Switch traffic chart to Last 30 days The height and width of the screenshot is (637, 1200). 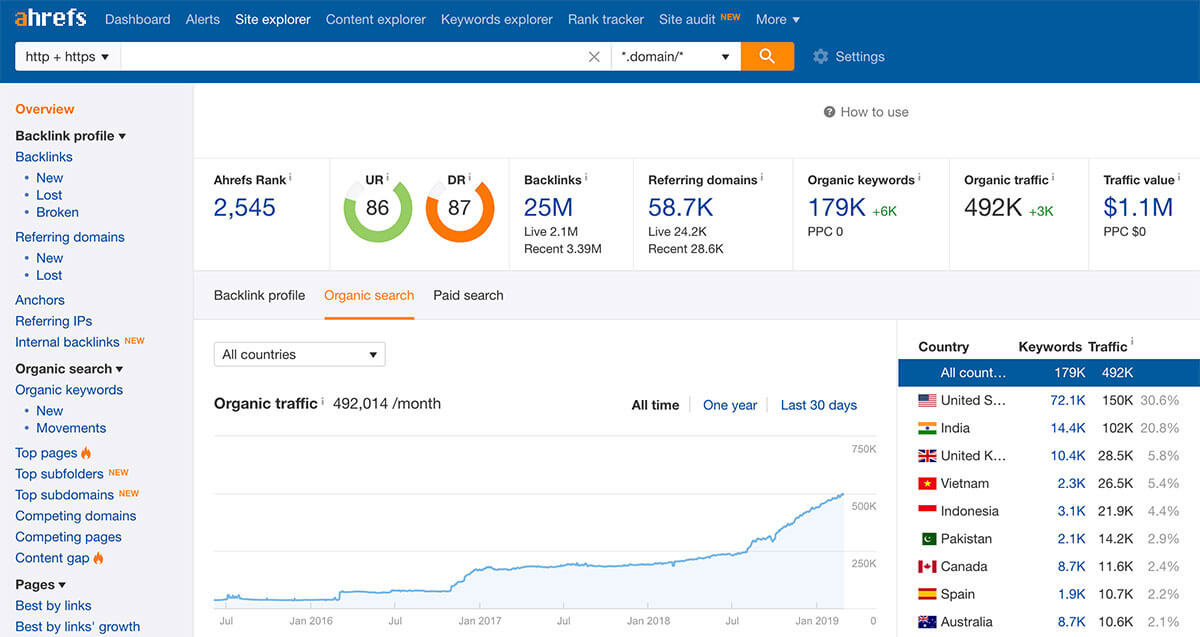pos(818,405)
